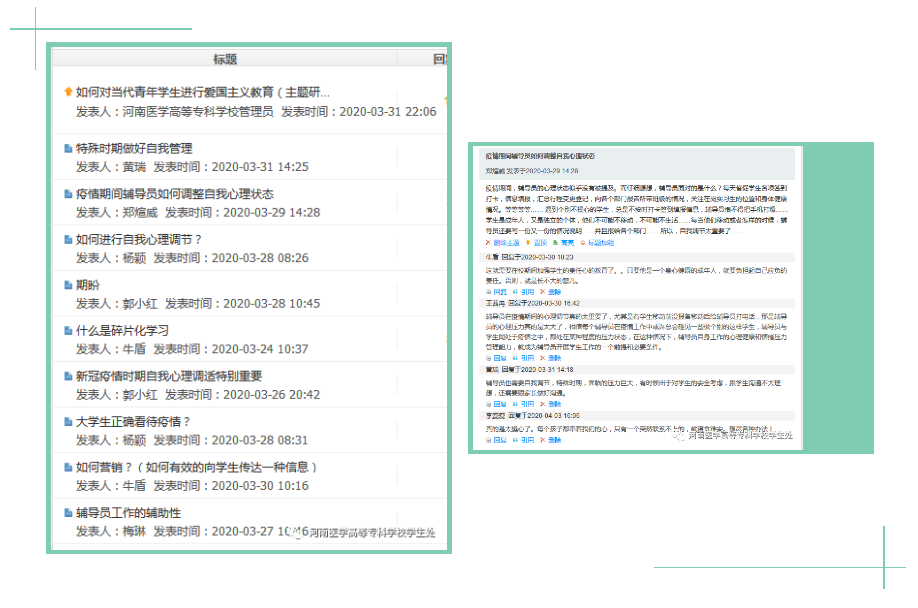Image resolution: width=918 pixels, height=608 pixels.
Task: Open thread 疫情期间辅导员如何调整自我心理状态
Action: 174,194
